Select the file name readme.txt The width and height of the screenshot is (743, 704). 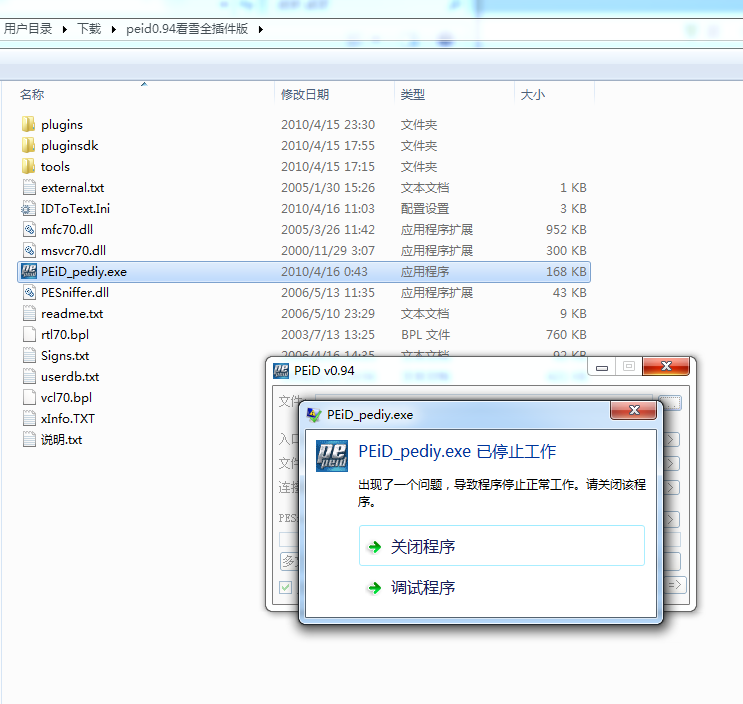tap(72, 314)
